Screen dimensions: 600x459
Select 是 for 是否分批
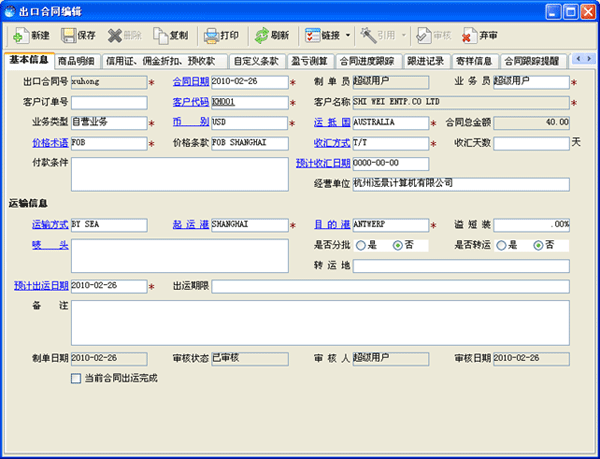tap(360, 246)
